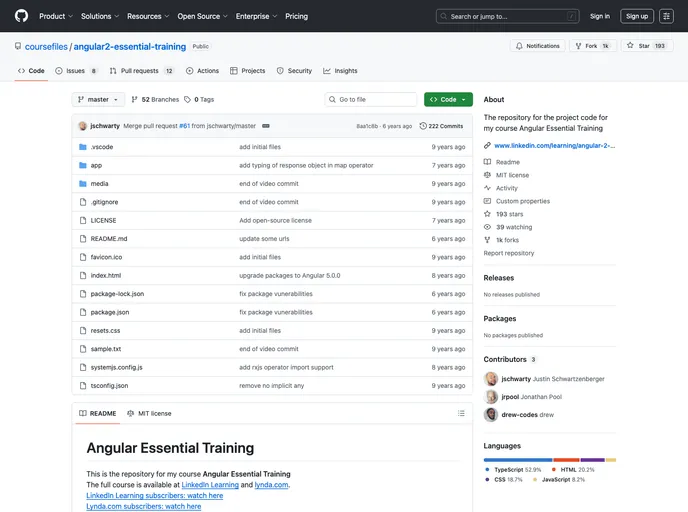Click the Sign in link
The width and height of the screenshot is (688, 512).
pos(599,16)
